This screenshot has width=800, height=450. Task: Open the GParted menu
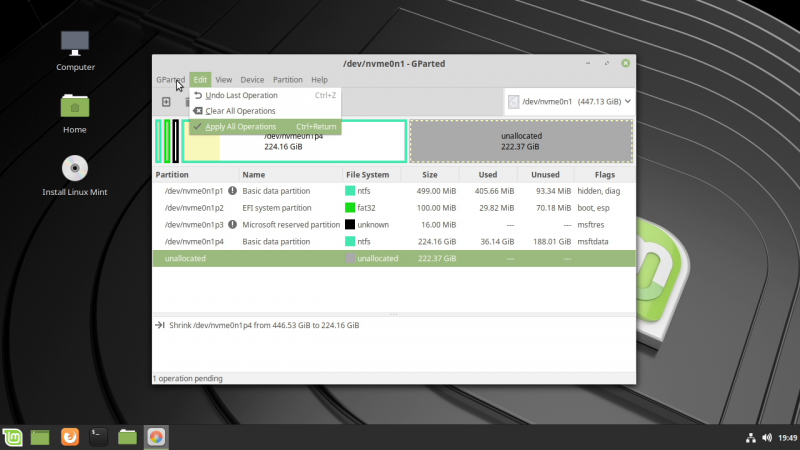click(170, 80)
